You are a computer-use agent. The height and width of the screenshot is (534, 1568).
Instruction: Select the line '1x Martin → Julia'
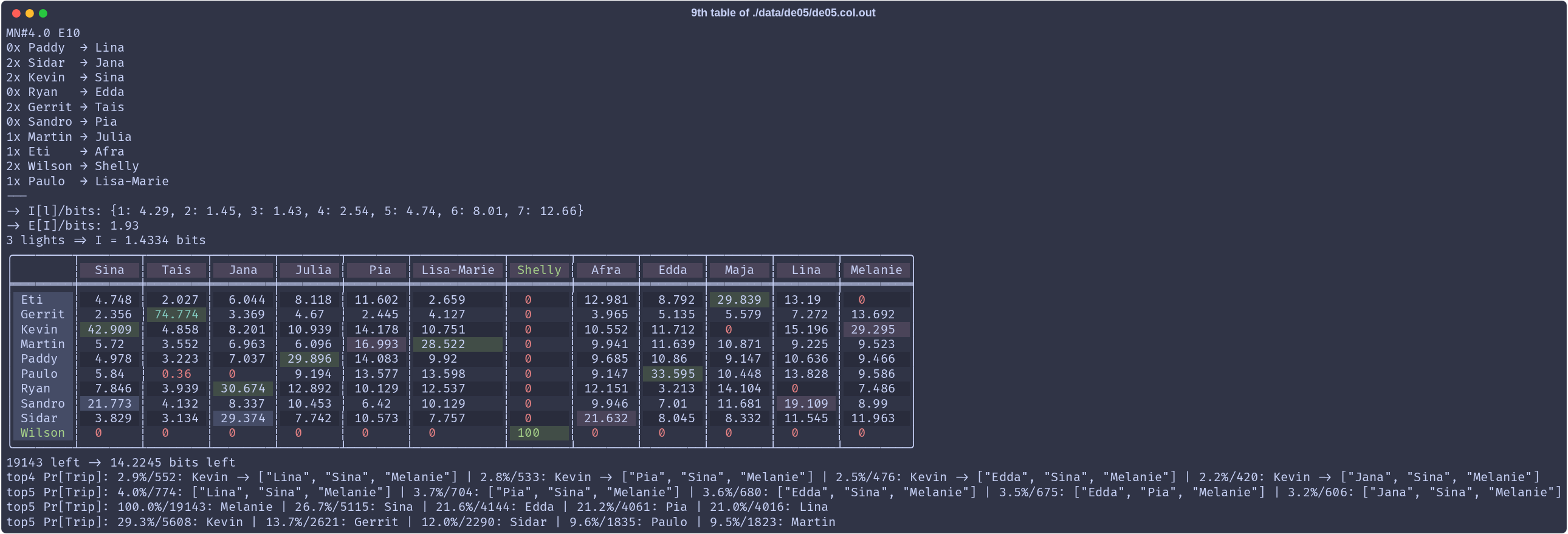point(69,137)
